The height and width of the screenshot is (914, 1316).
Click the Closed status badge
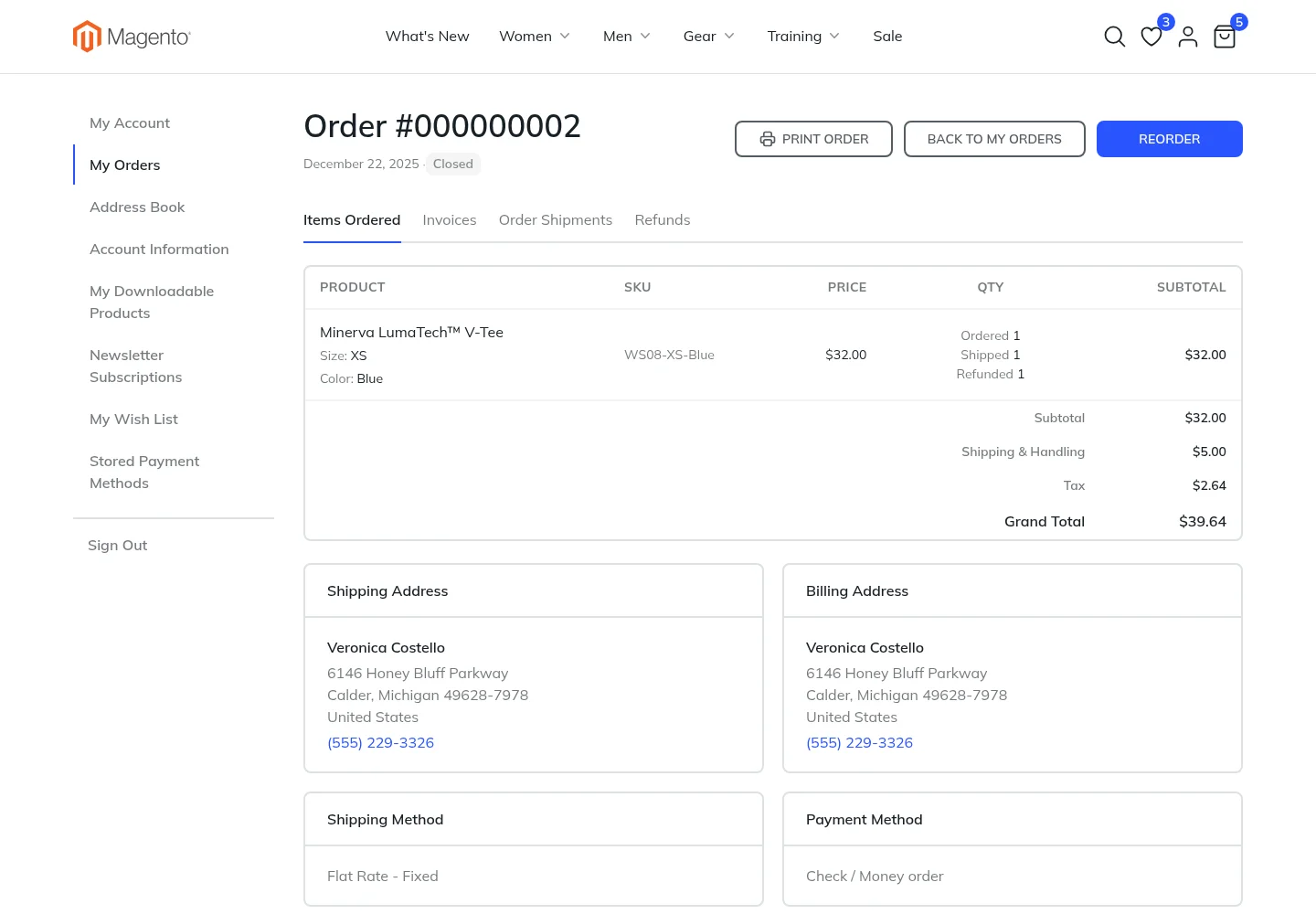(453, 164)
